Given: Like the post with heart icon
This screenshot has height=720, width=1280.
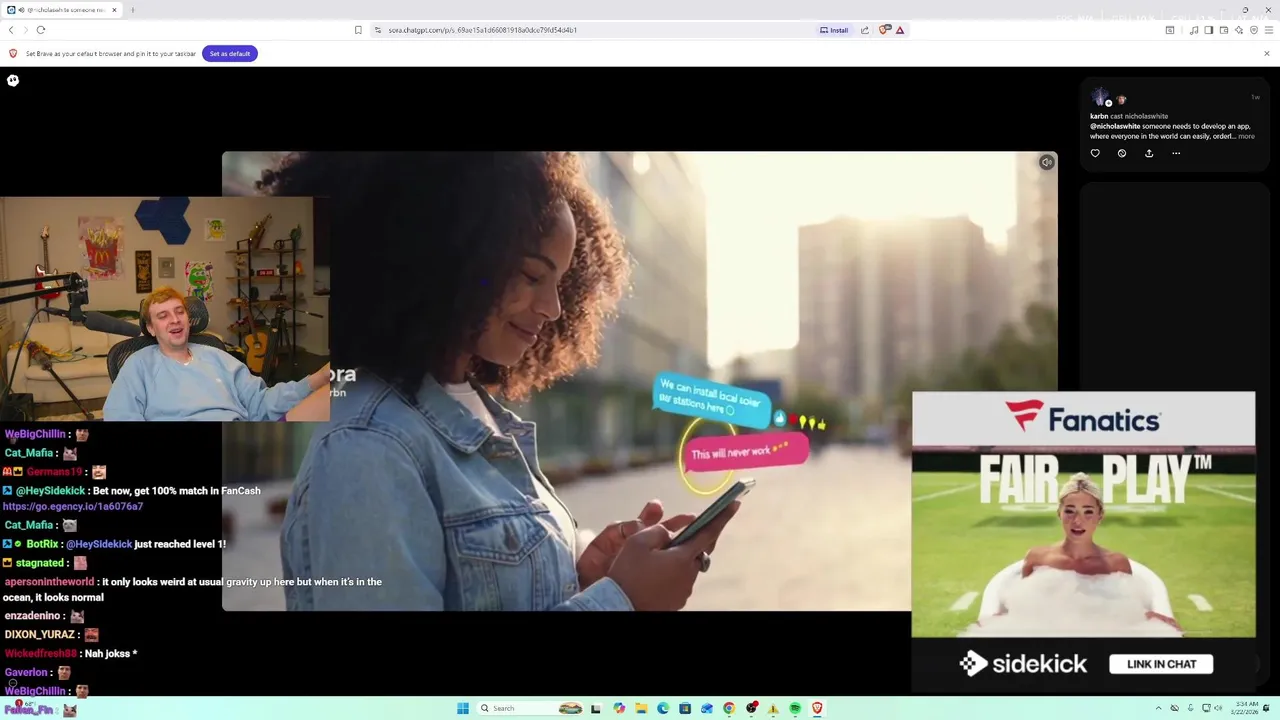Looking at the screenshot, I should coord(1095,153).
